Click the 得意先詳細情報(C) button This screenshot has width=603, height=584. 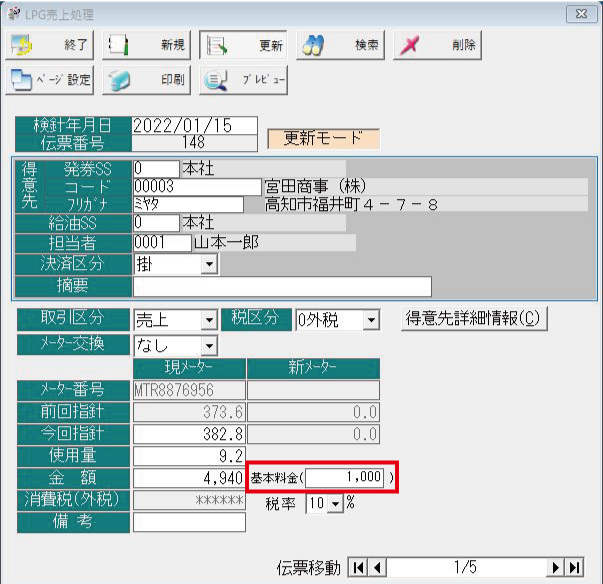(x=474, y=319)
